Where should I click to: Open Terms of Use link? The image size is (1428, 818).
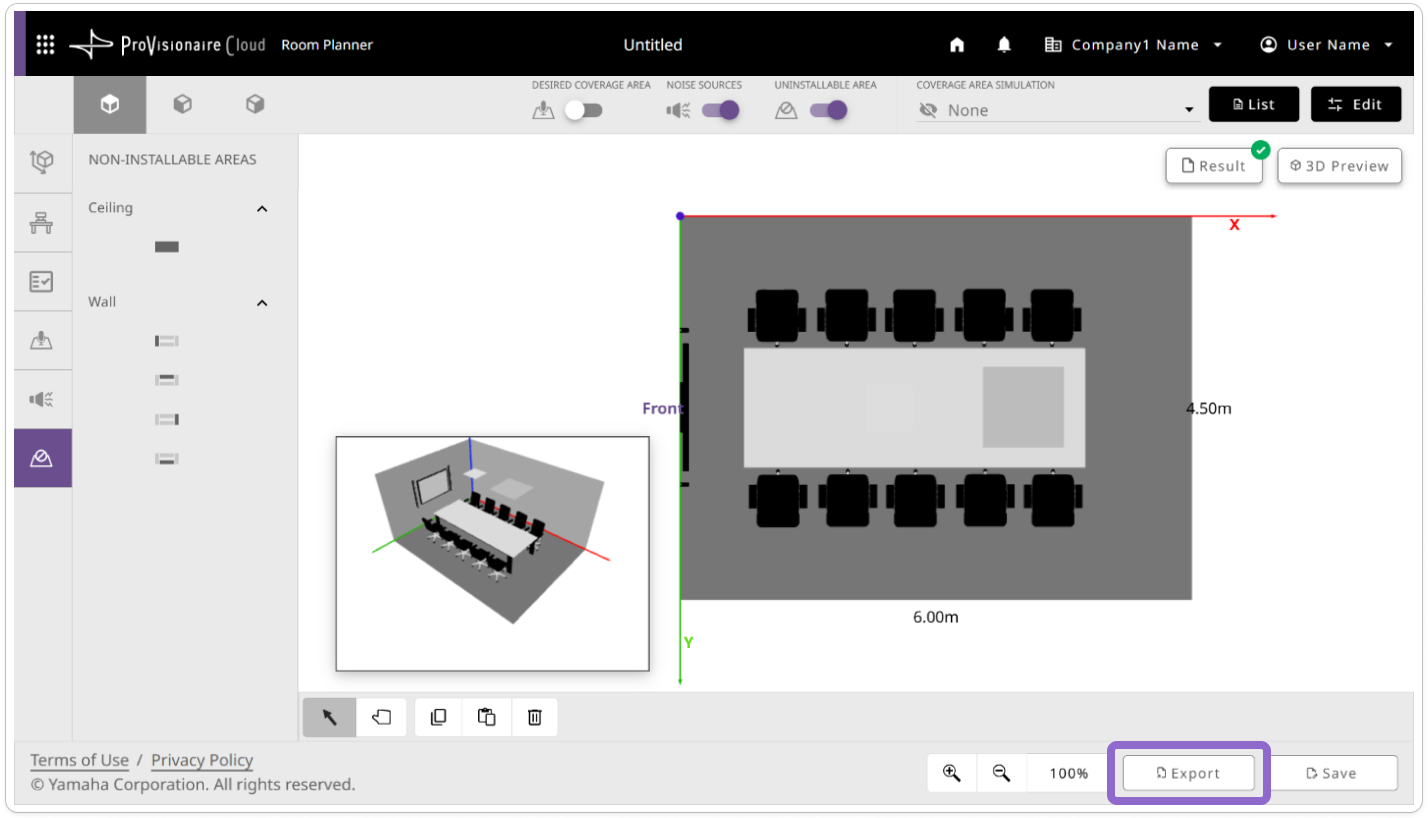tap(79, 760)
